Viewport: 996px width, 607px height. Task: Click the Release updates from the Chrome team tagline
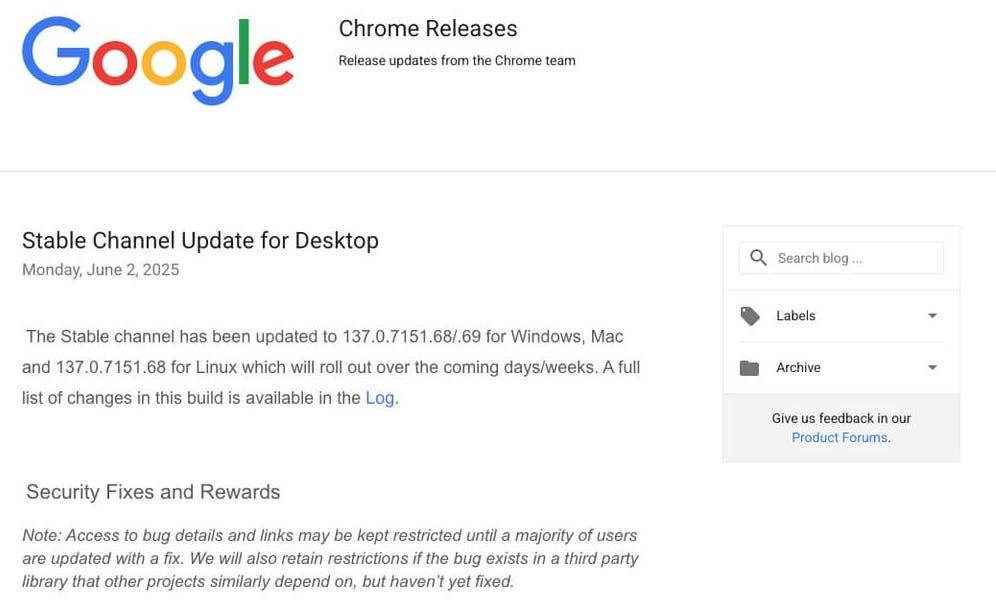pyautogui.click(x=457, y=60)
